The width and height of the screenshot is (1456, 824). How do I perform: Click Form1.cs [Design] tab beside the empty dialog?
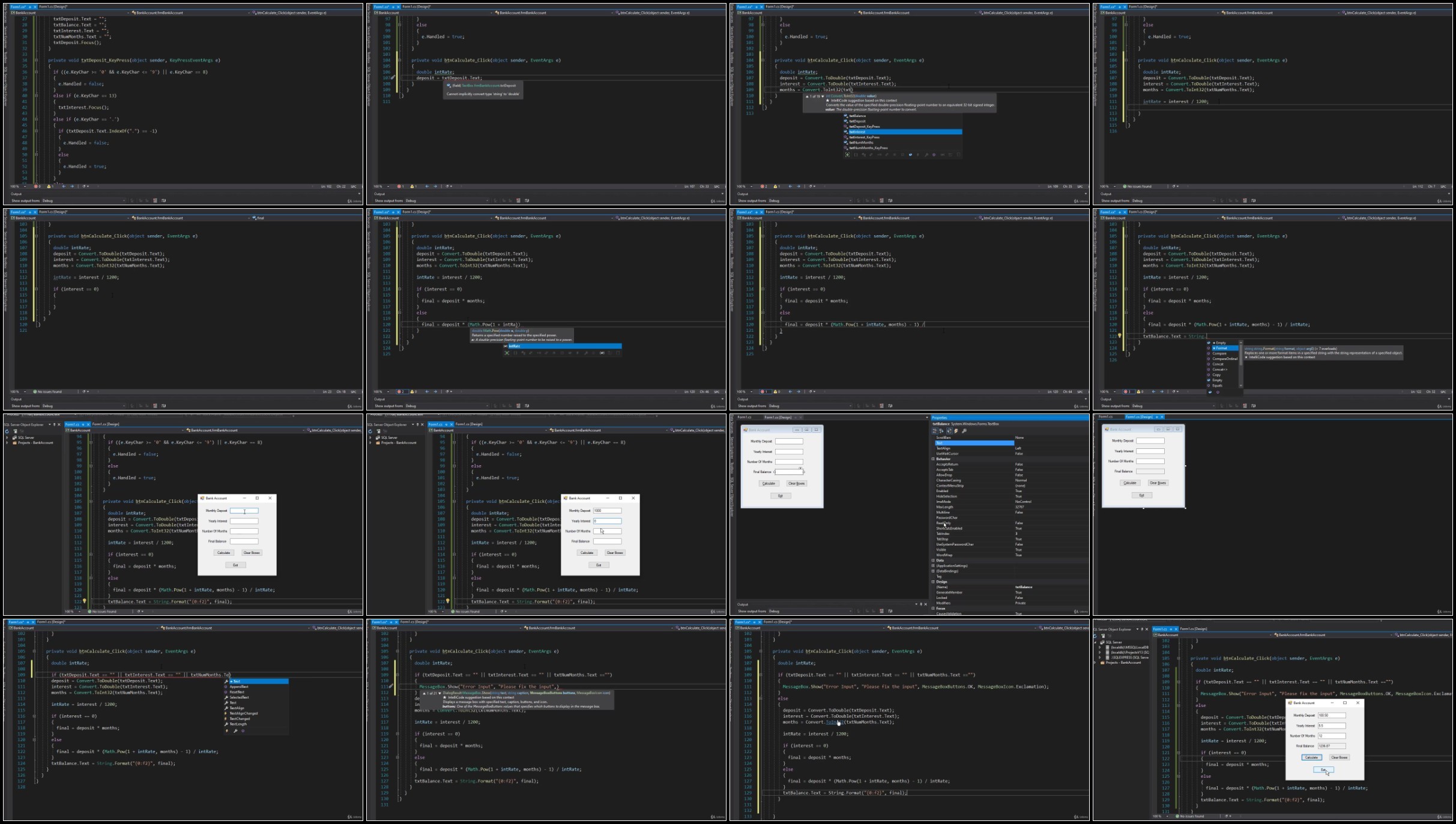tap(105, 424)
